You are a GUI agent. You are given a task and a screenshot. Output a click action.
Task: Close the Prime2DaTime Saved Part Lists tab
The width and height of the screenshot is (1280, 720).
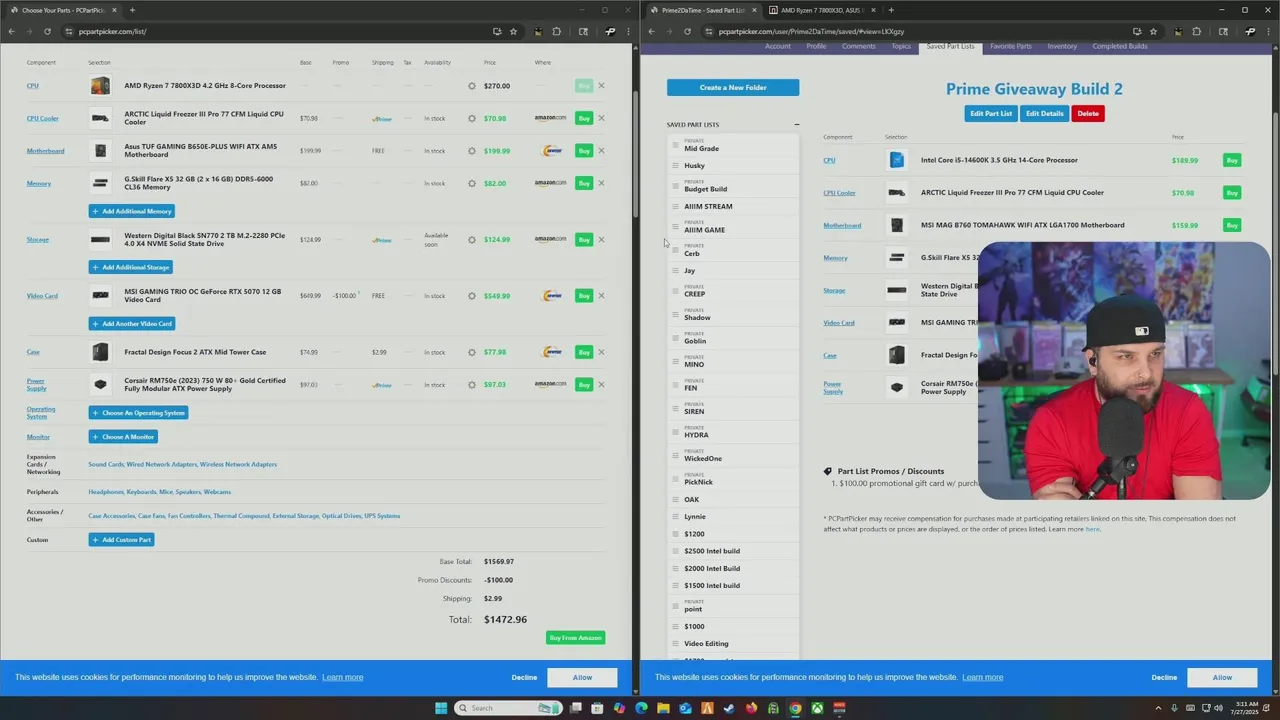[754, 10]
